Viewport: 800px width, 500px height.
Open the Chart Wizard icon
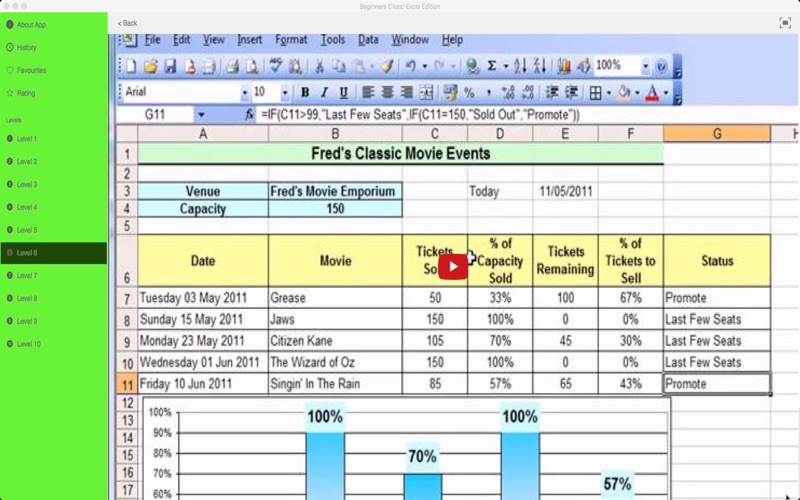564,66
